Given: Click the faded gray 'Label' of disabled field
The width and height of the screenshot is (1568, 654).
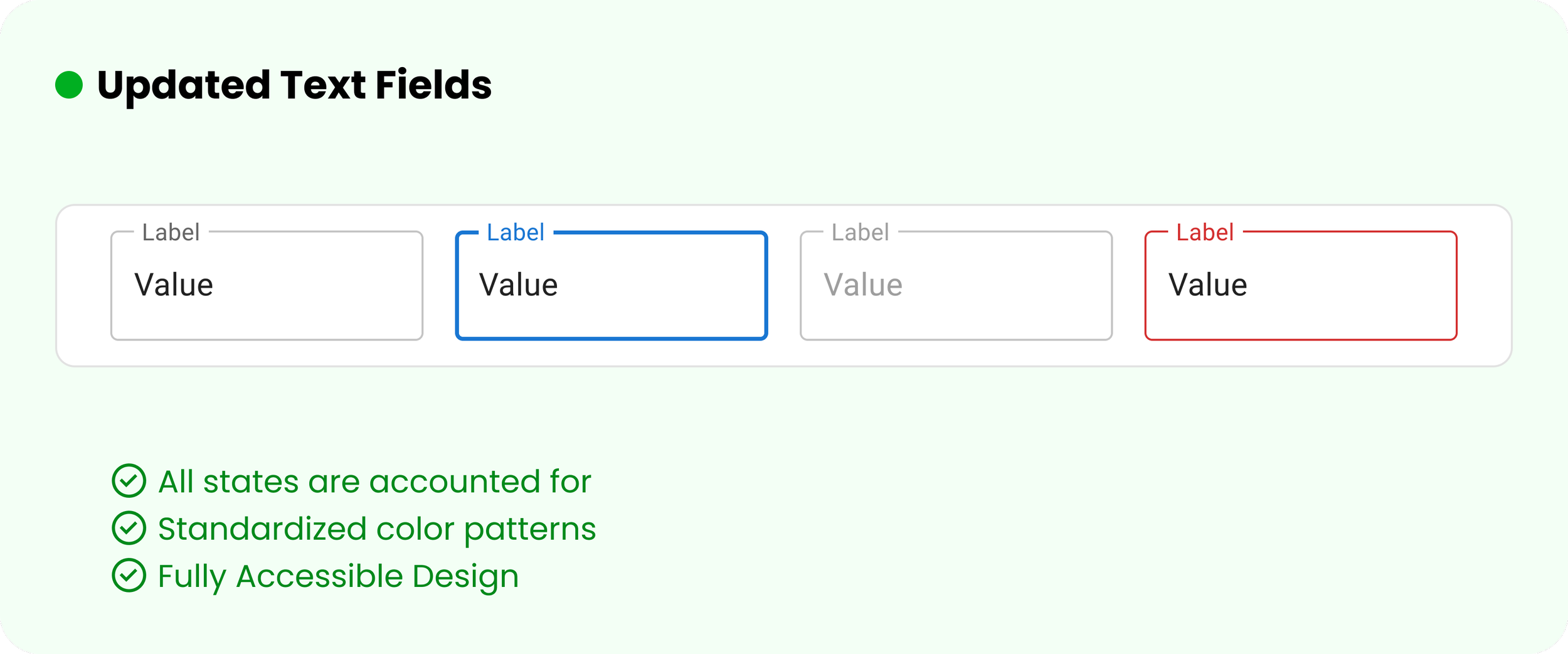Looking at the screenshot, I should [x=860, y=233].
